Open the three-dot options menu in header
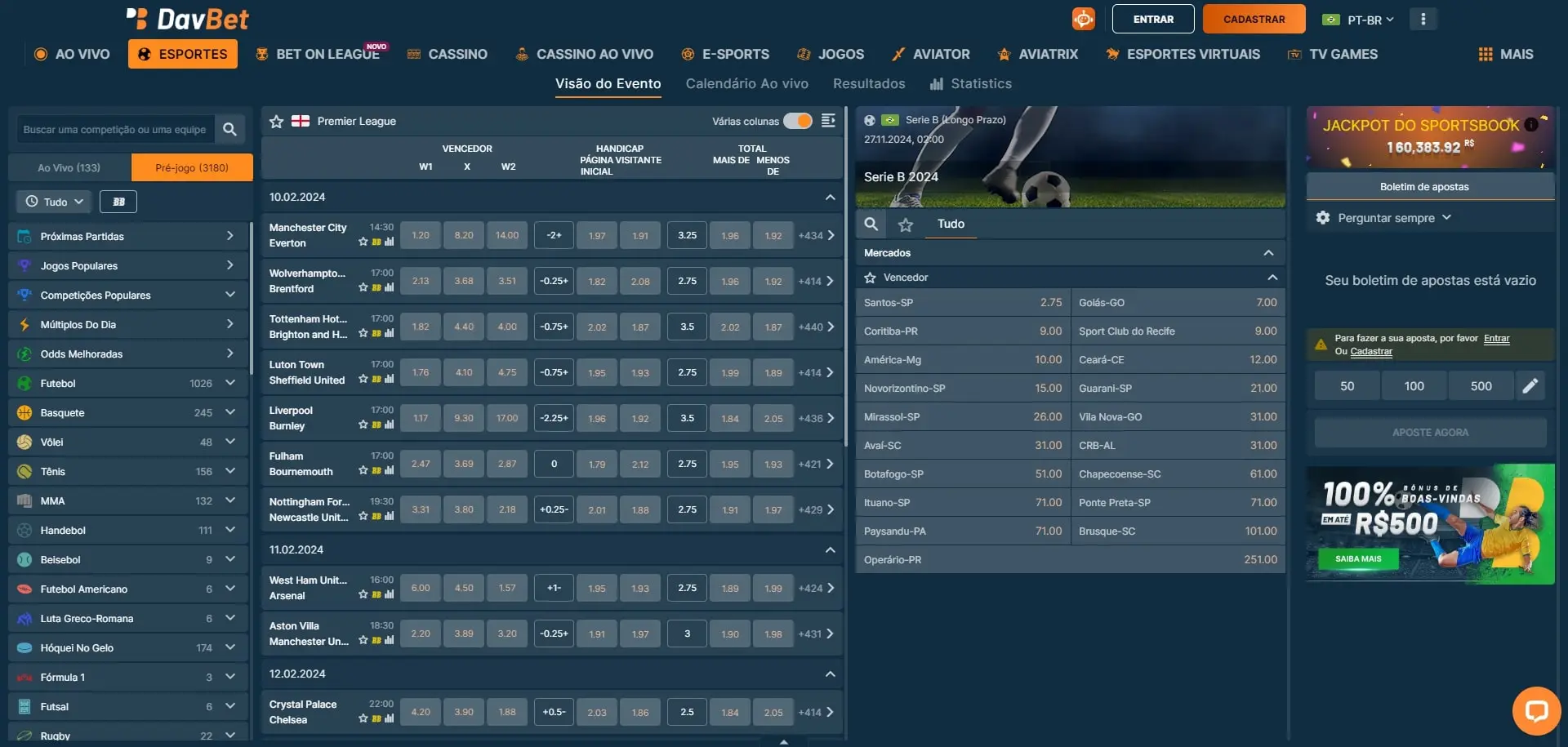The width and height of the screenshot is (1568, 747). point(1423,19)
